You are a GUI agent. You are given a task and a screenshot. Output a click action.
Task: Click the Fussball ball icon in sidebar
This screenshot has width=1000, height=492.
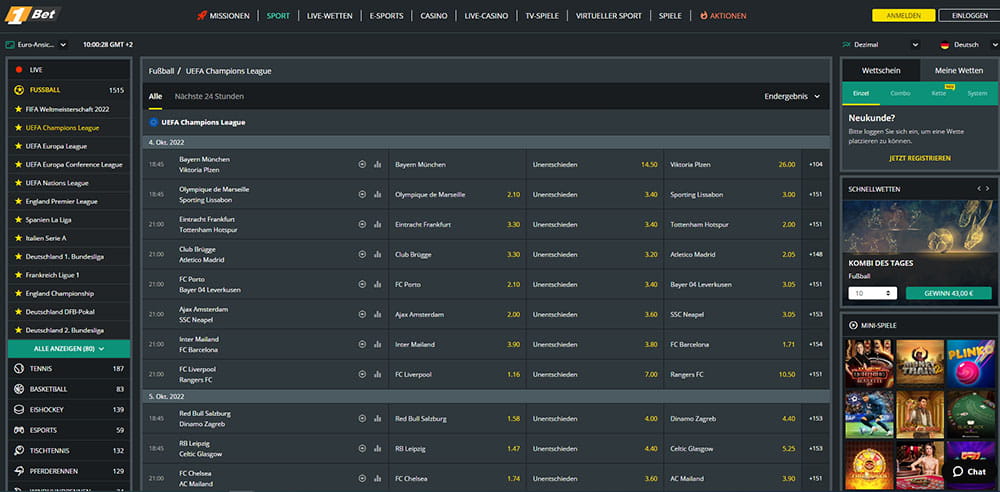pos(18,90)
